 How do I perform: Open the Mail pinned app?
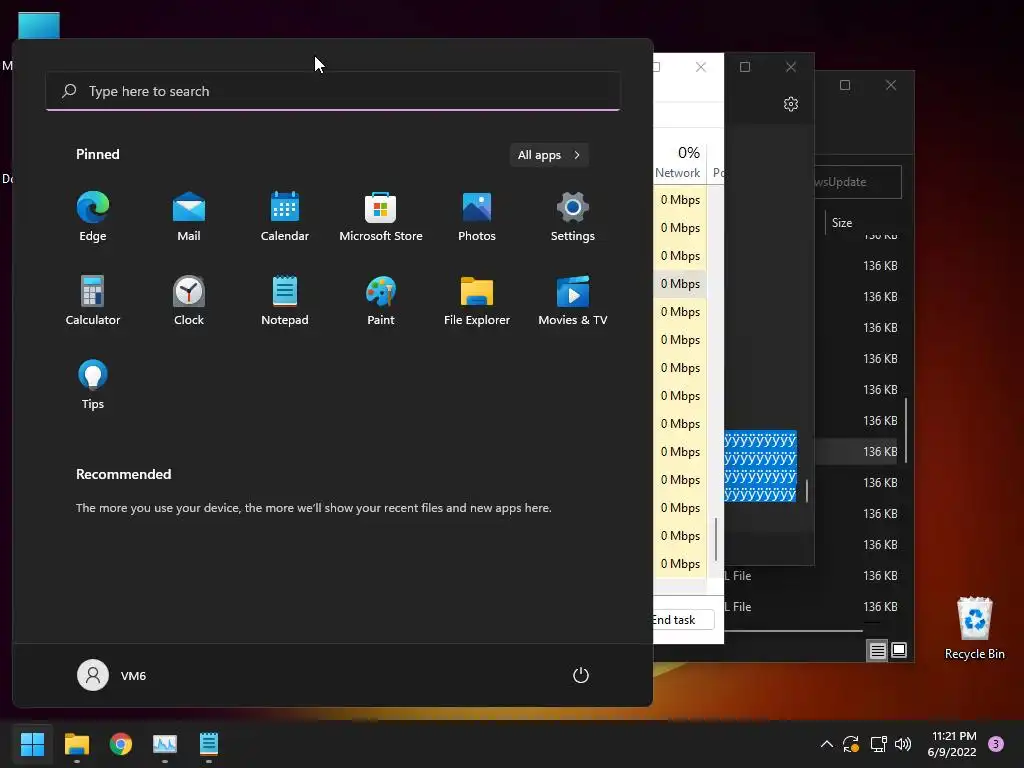click(x=189, y=216)
